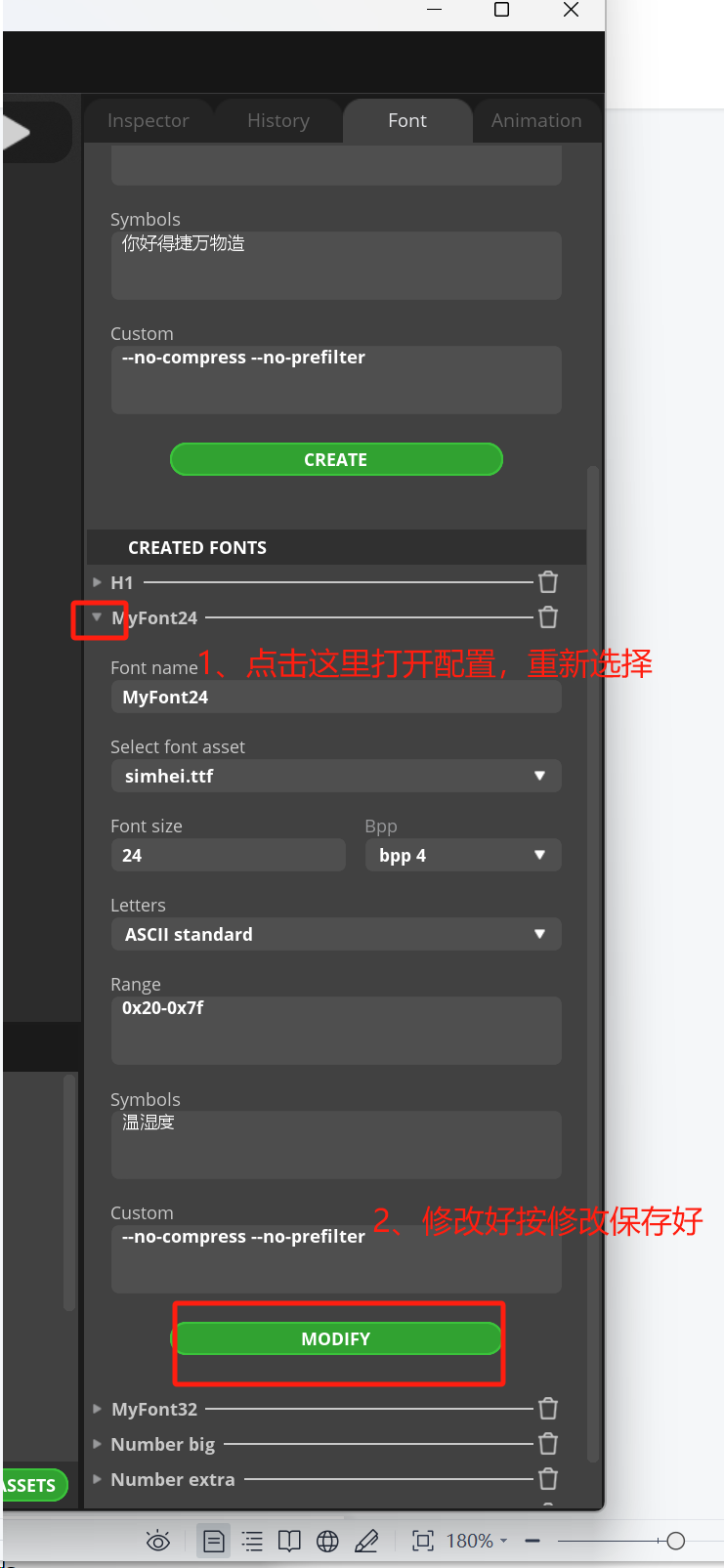
Task: Click the green MODIFY button
Action: pyautogui.click(x=336, y=1338)
